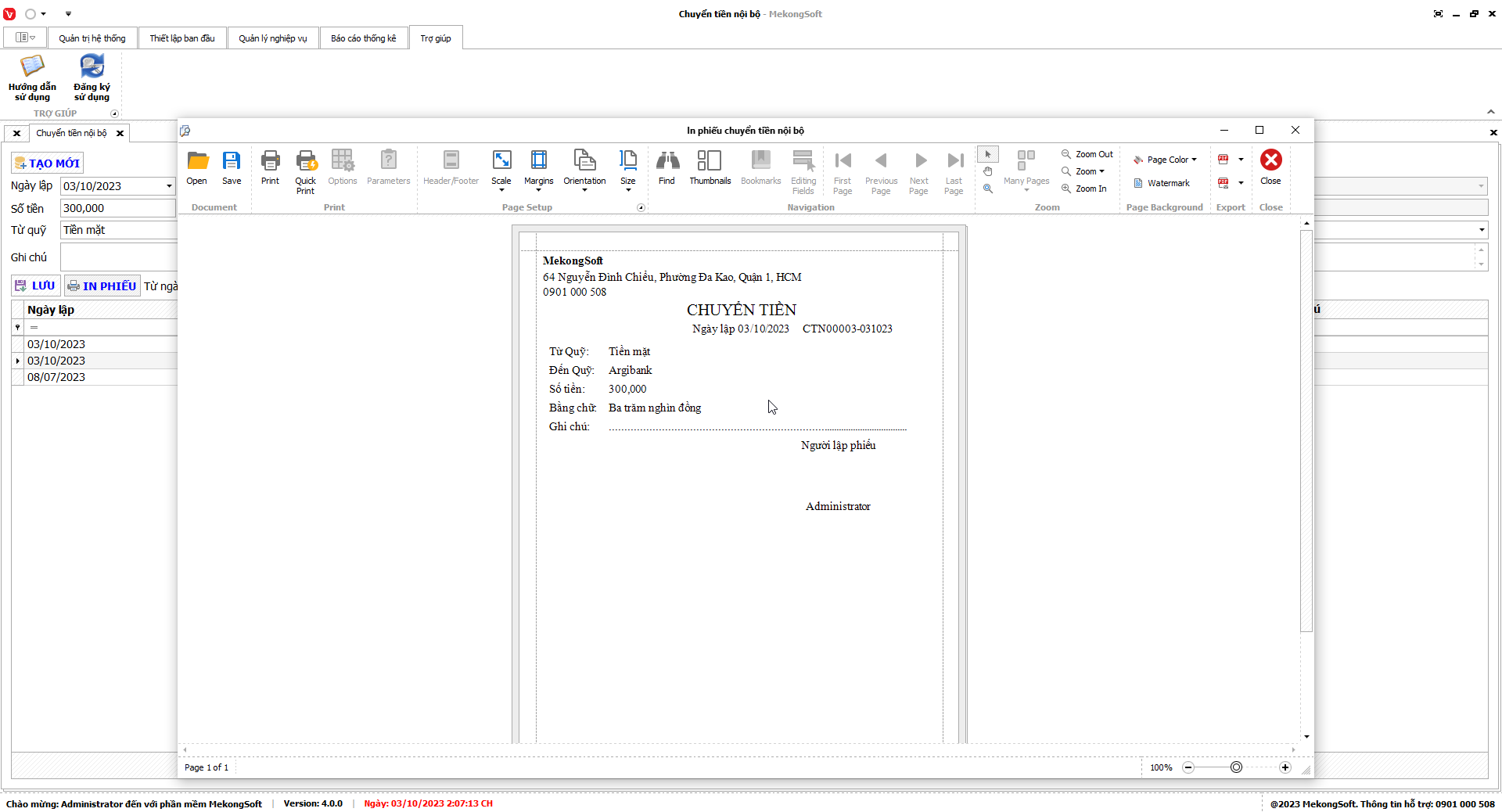Close the Chuyển tiền nội bộ tab
1502x812 pixels.
pyautogui.click(x=120, y=133)
